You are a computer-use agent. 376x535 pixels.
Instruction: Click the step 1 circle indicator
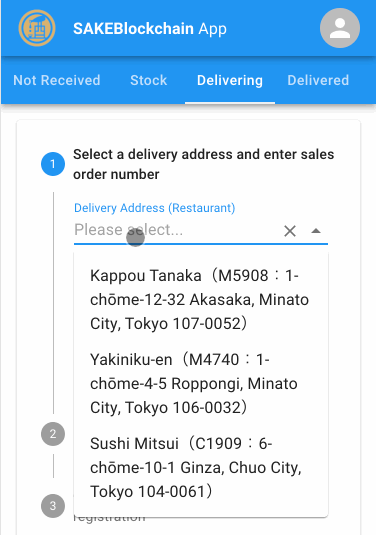[53, 164]
